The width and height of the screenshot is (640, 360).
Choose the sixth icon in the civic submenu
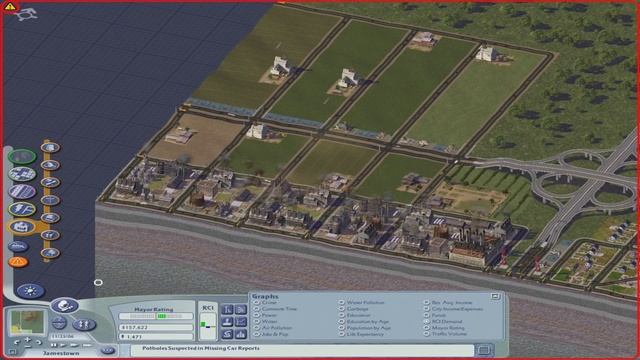tap(50, 235)
